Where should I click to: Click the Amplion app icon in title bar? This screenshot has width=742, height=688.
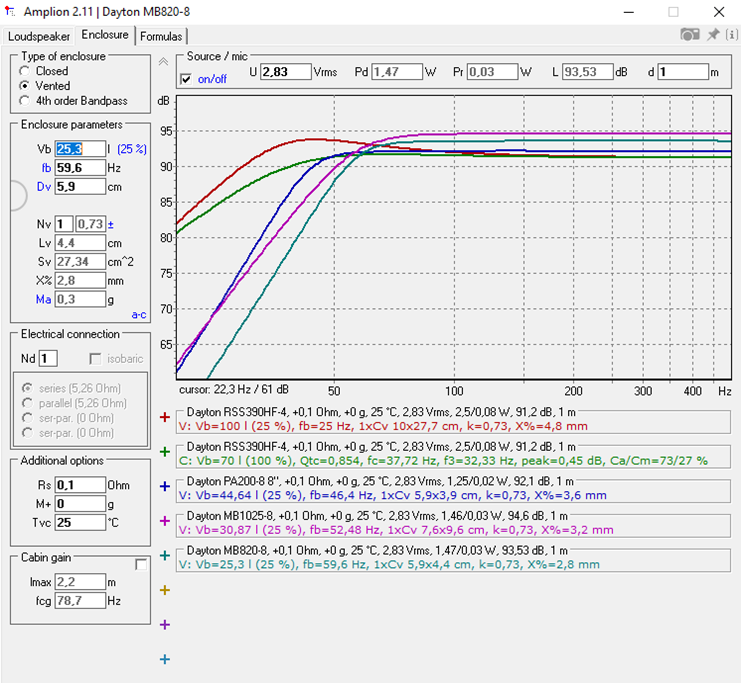(9, 11)
